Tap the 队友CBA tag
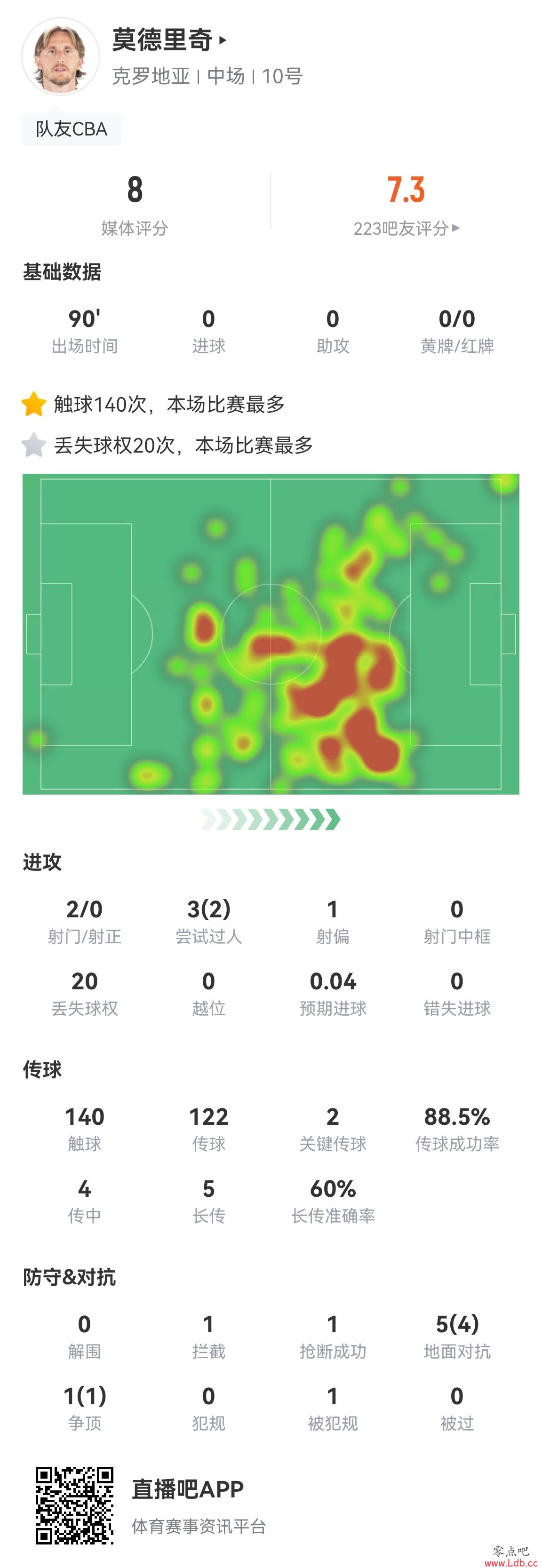 (71, 129)
